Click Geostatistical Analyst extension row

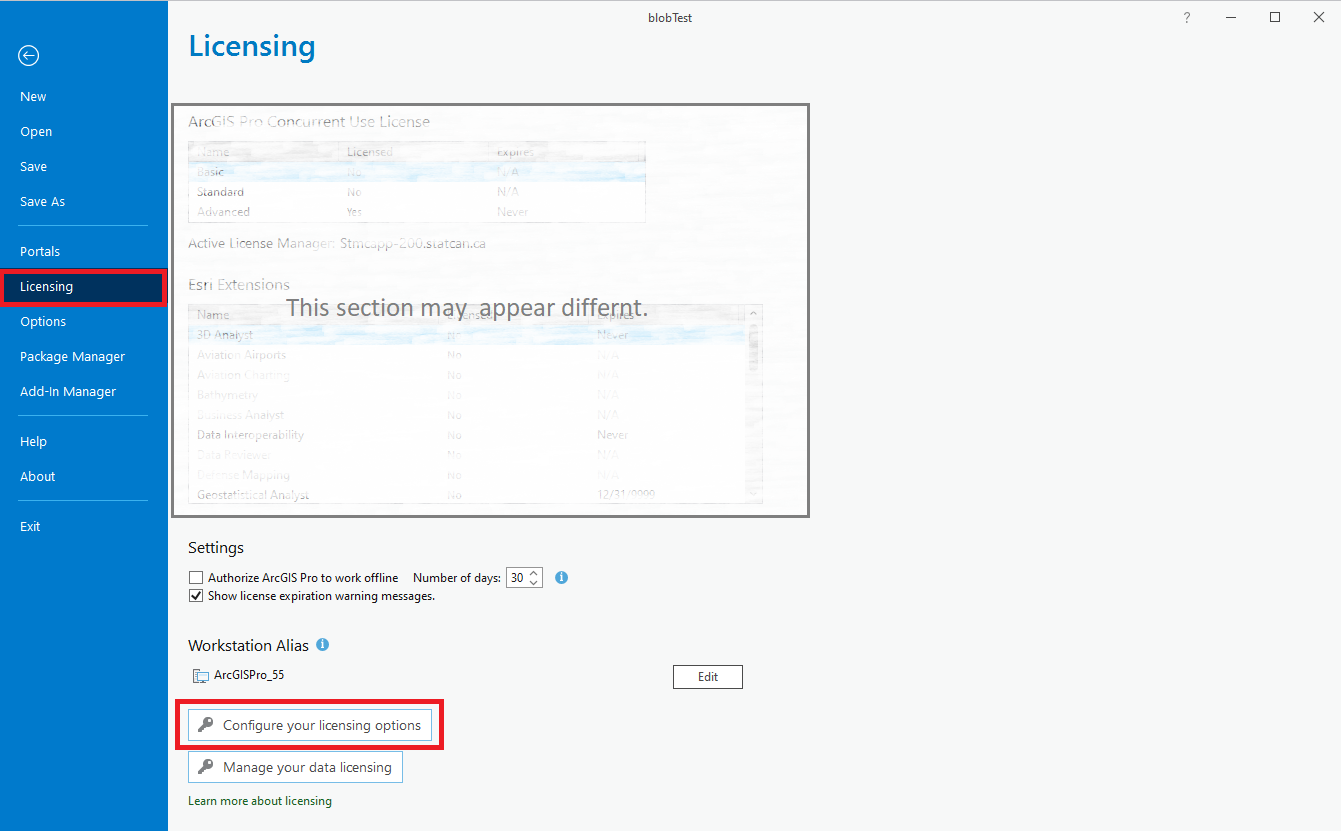(468, 495)
